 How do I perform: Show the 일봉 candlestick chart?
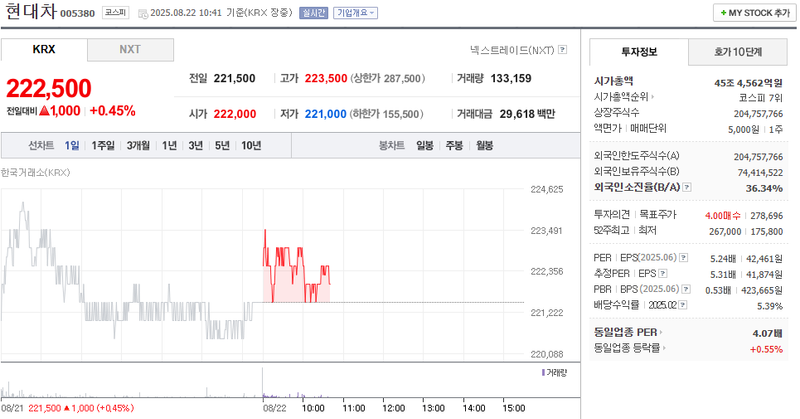coord(424,145)
